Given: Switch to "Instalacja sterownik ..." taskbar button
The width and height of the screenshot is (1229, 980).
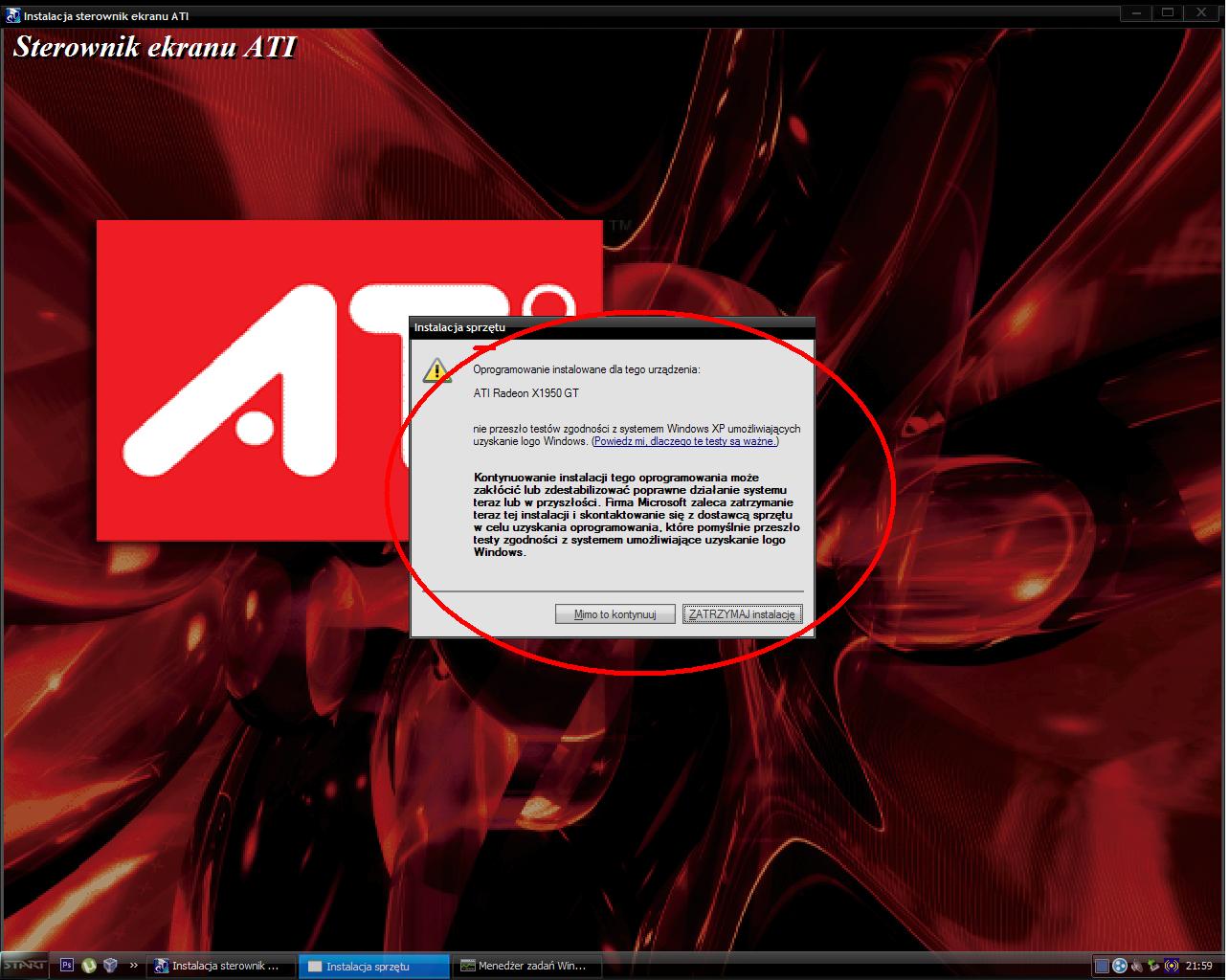Looking at the screenshot, I should (220, 966).
